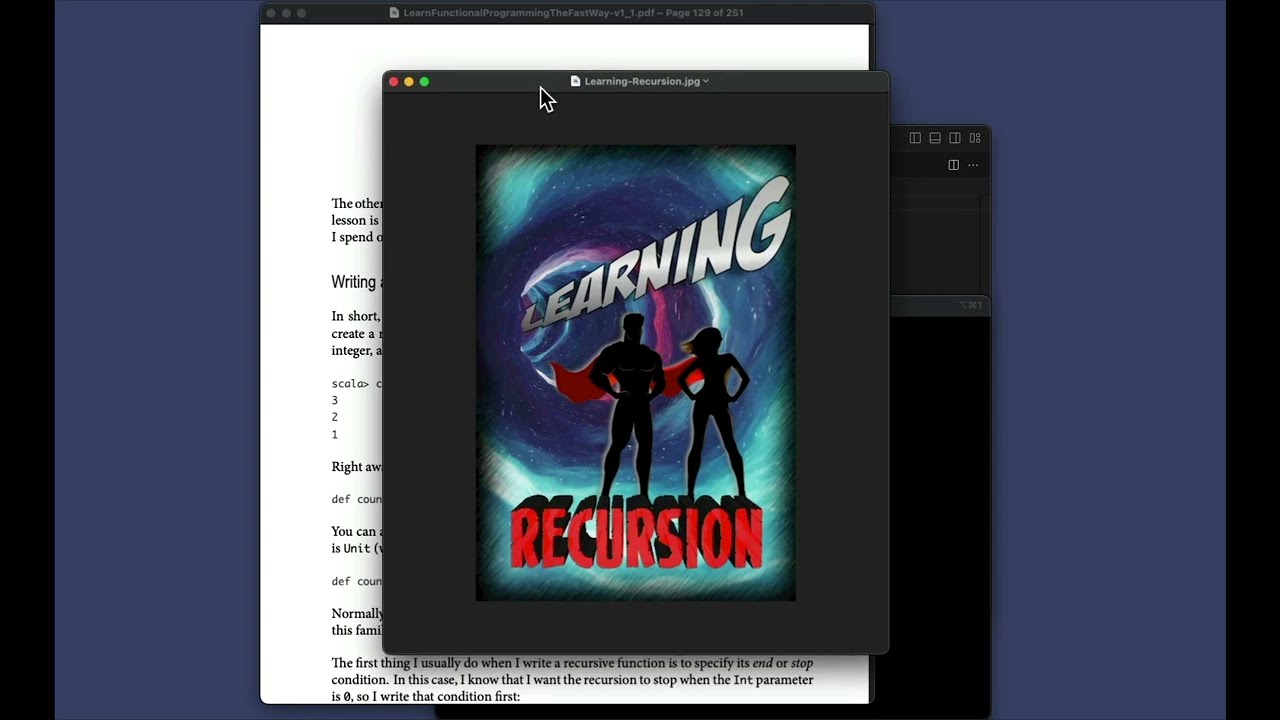The width and height of the screenshot is (1280, 720).
Task: Open Learning-Recursion.jpg title dropdown chevron
Action: click(706, 81)
